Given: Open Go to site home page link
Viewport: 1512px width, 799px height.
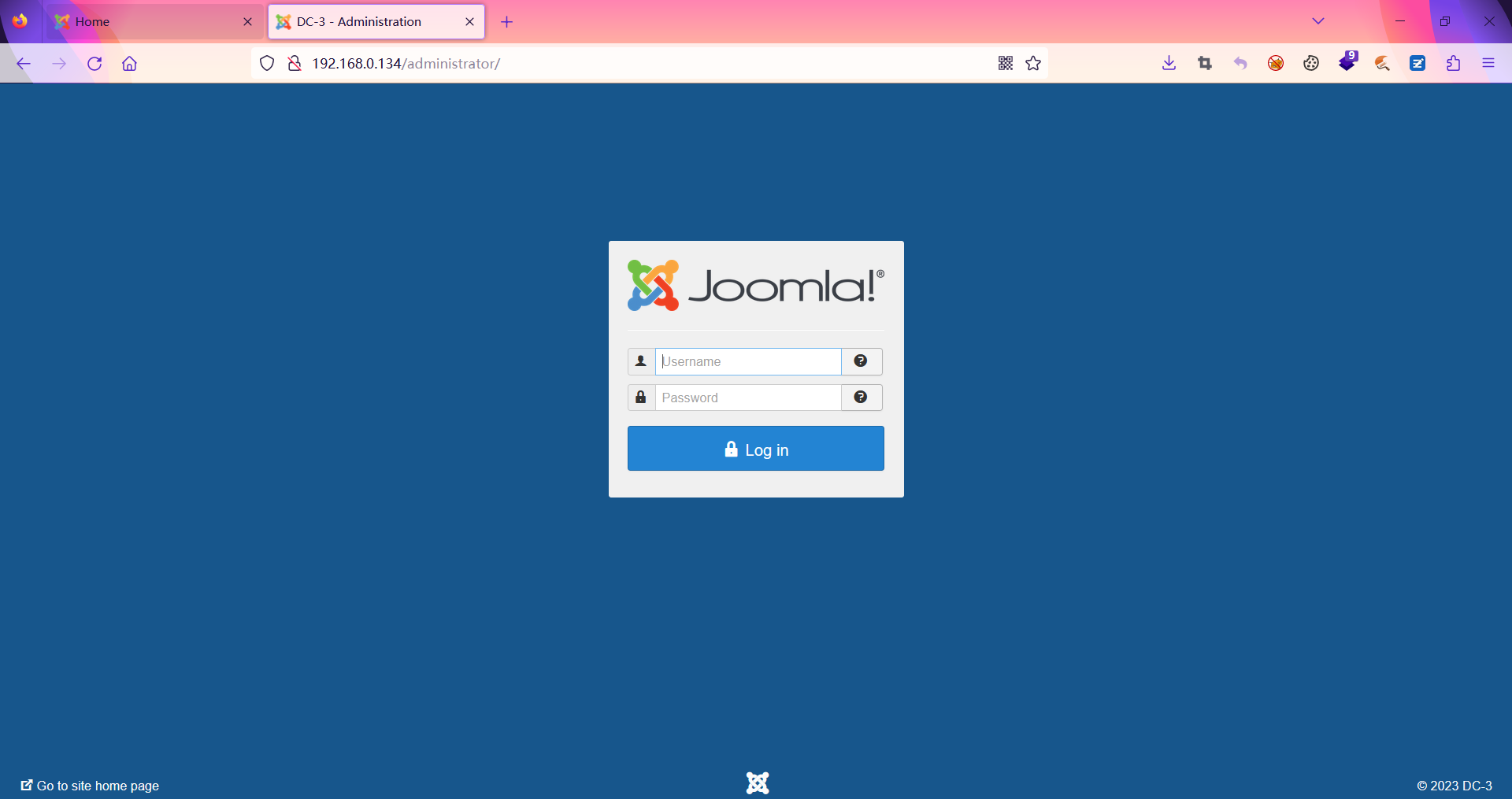Looking at the screenshot, I should point(90,786).
